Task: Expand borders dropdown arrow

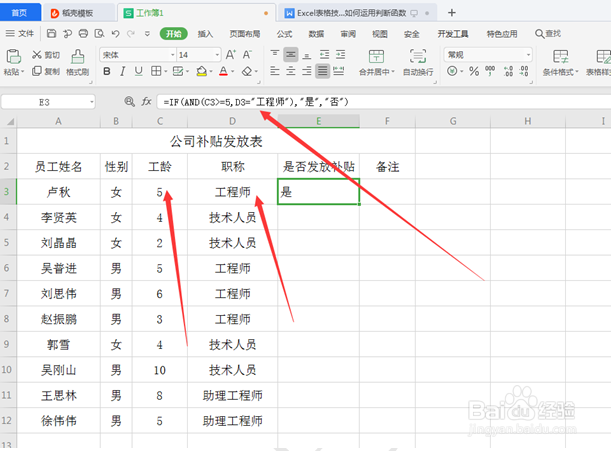Action: [166, 72]
